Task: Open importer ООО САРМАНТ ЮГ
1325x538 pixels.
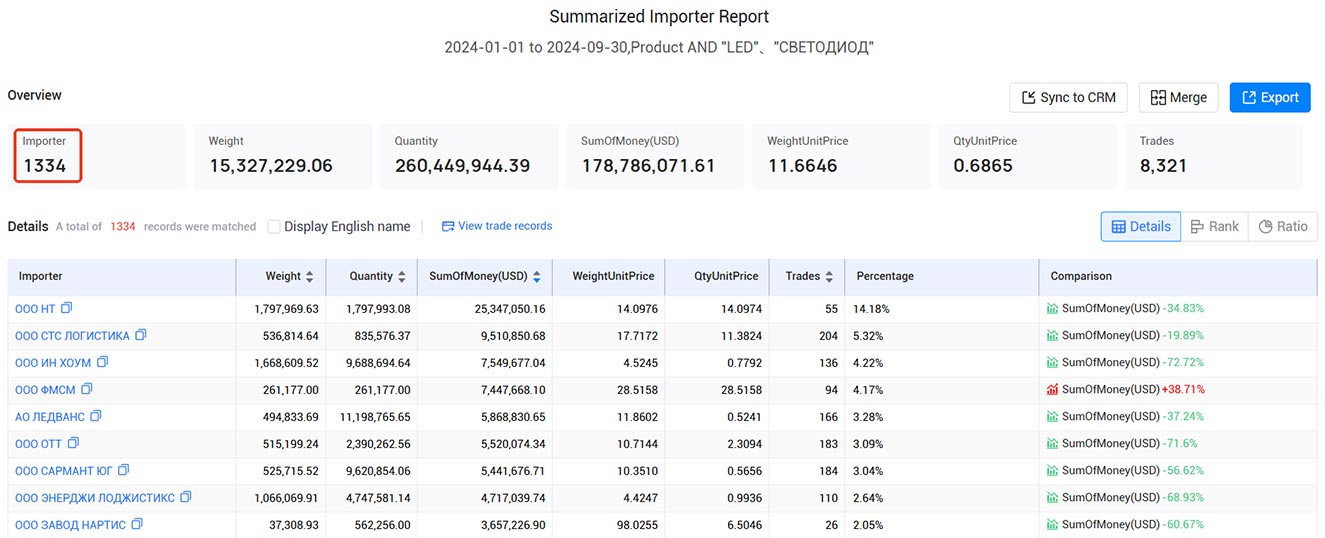Action: pyautogui.click(x=64, y=471)
